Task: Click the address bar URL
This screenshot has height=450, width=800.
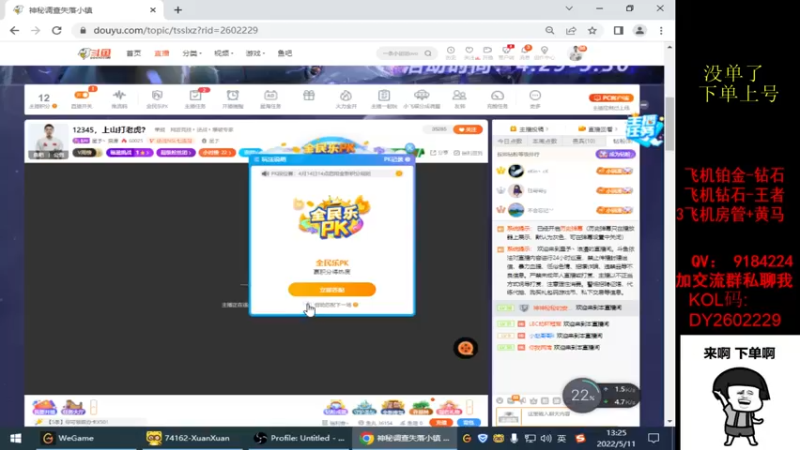Action: (176, 30)
